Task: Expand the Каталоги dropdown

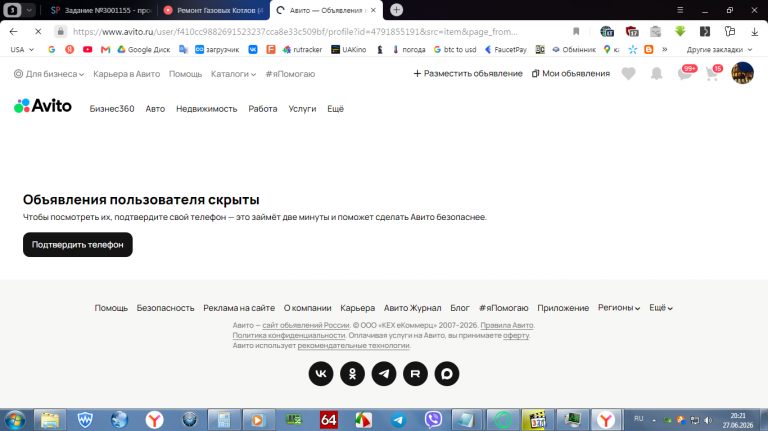Action: 233,74
